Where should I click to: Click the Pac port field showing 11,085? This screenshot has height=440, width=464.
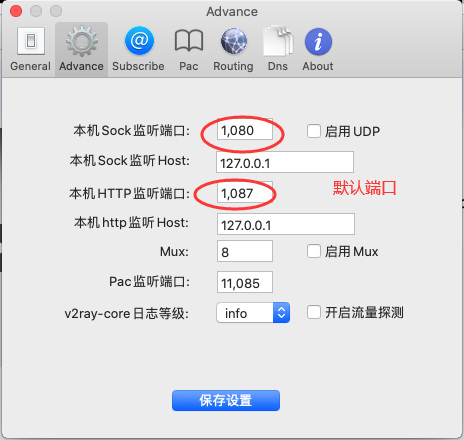[245, 282]
